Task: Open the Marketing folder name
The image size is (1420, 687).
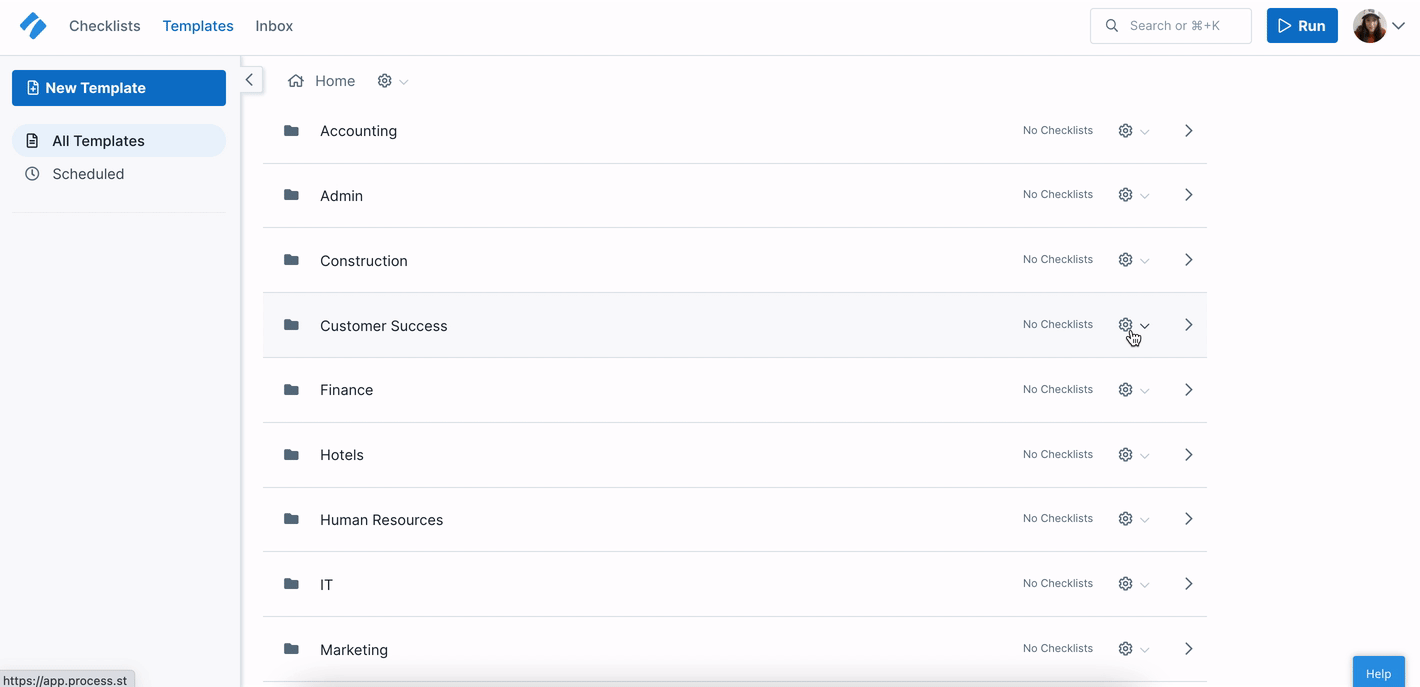Action: (354, 650)
